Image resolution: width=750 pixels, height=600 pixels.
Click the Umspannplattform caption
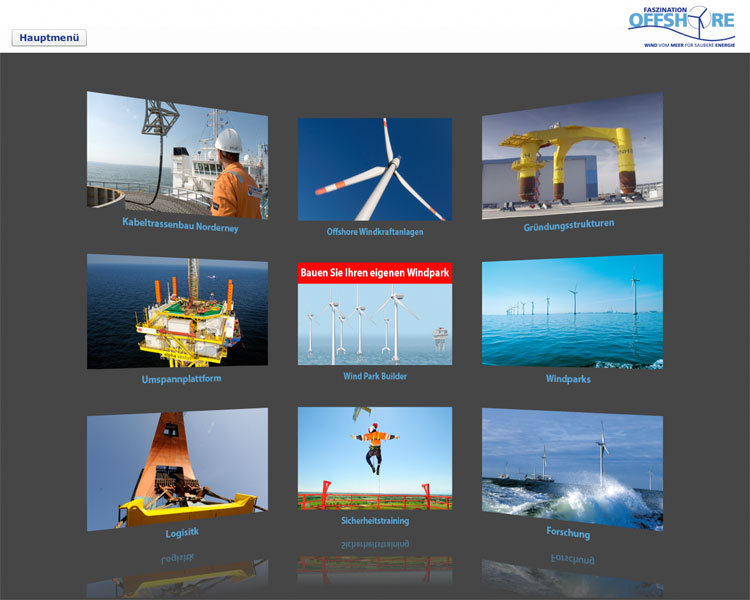(182, 380)
